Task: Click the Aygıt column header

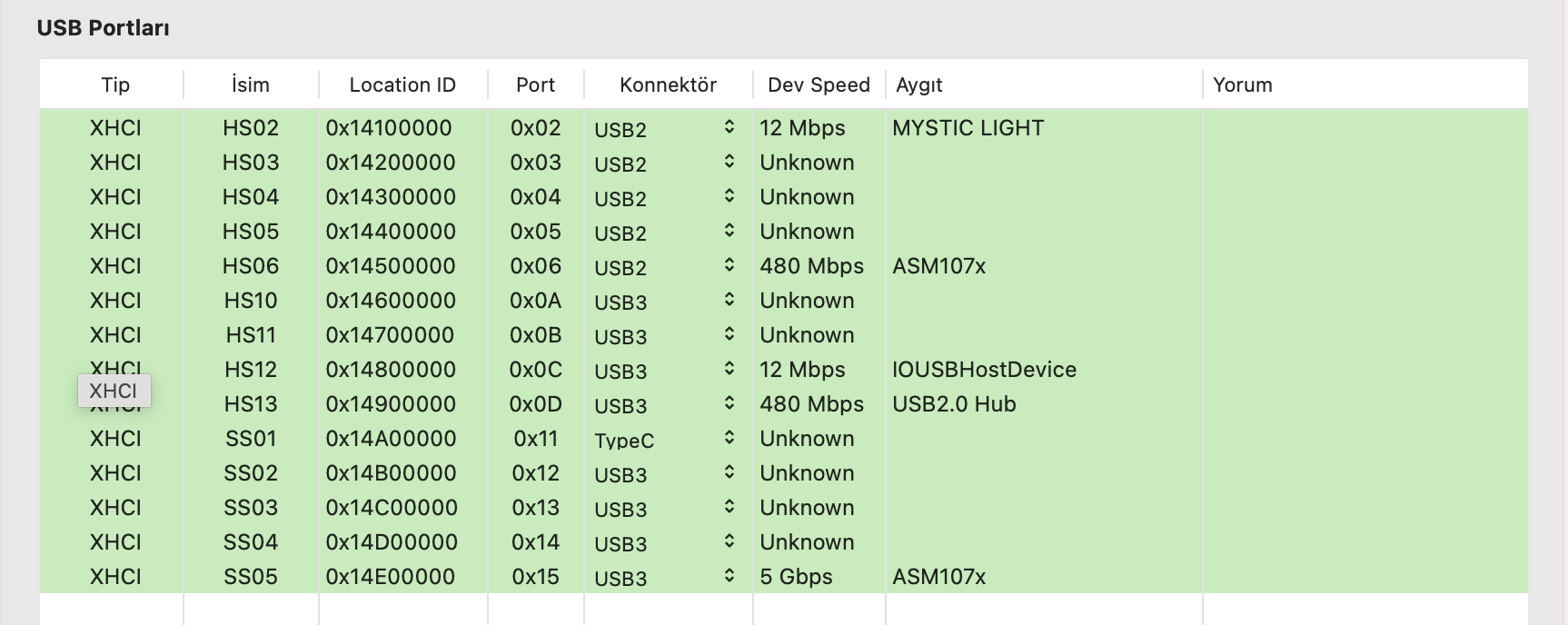Action: pyautogui.click(x=919, y=84)
